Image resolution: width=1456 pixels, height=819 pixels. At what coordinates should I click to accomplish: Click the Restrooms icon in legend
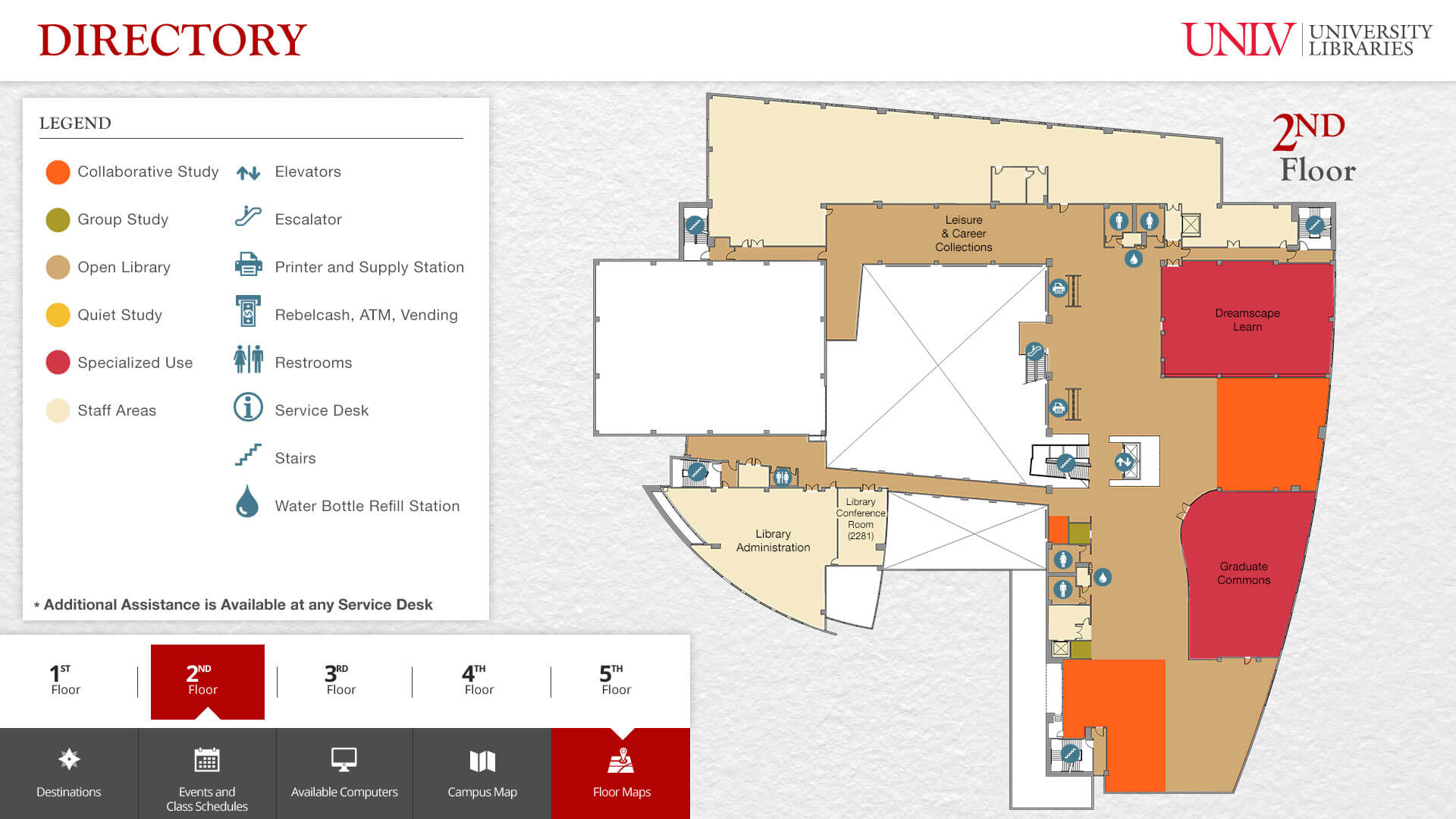[x=248, y=361]
